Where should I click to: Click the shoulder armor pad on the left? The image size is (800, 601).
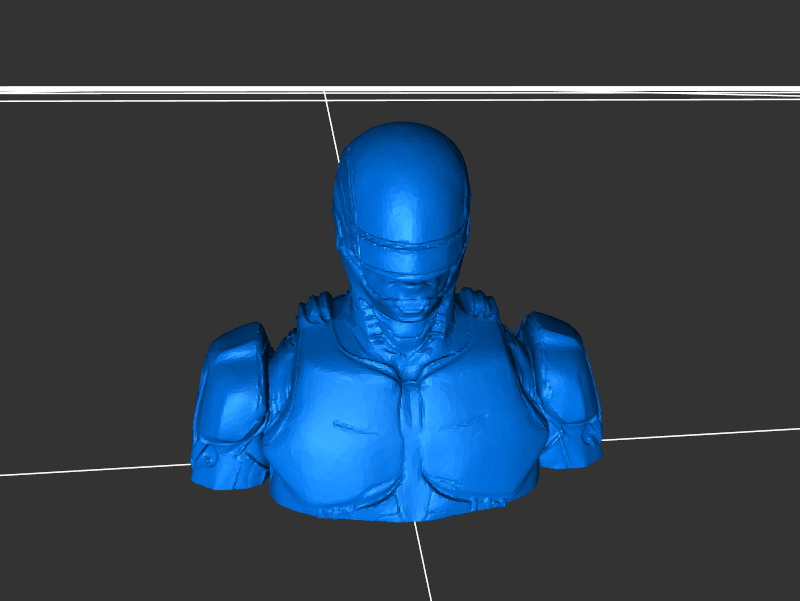tap(233, 390)
